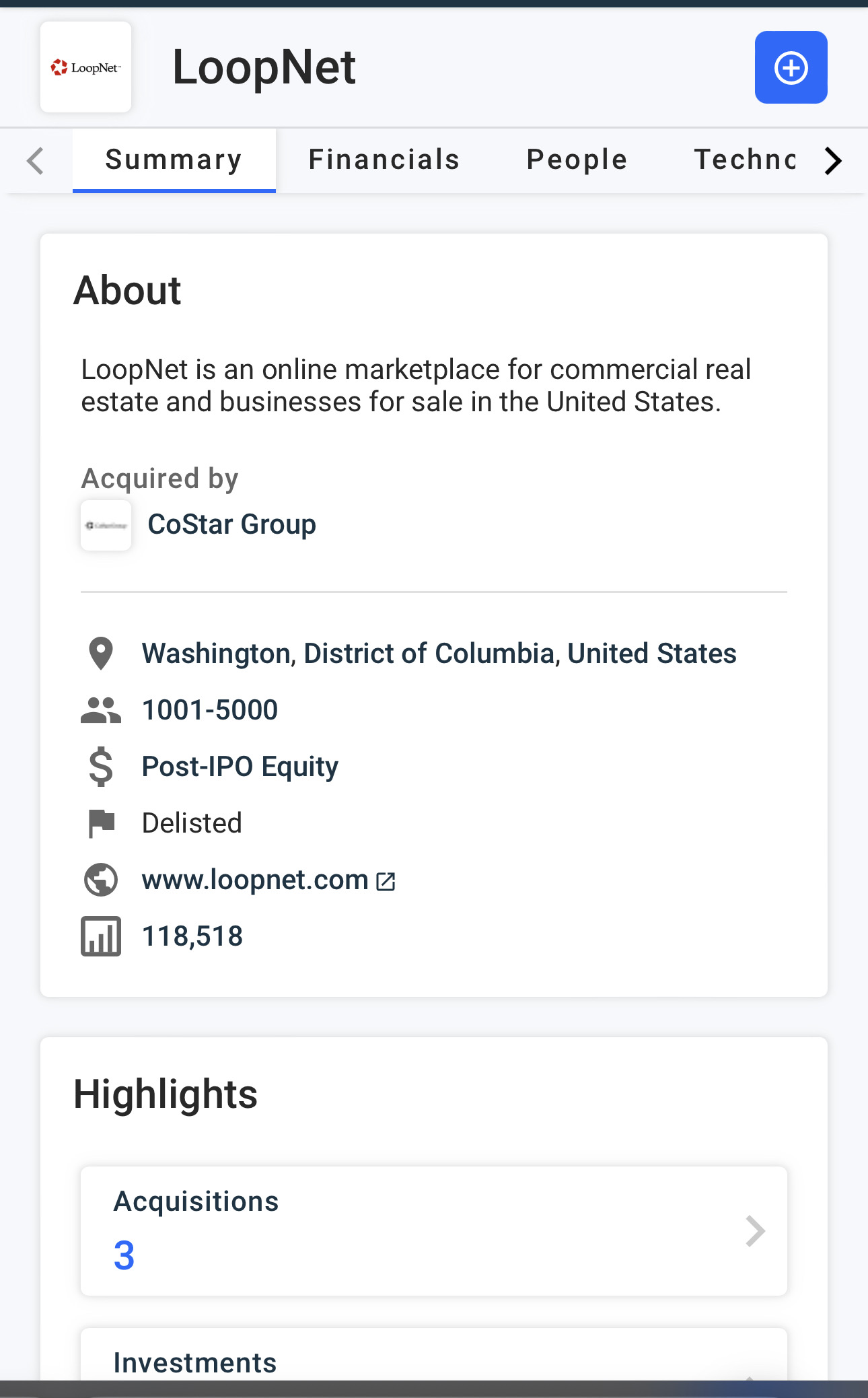The width and height of the screenshot is (868, 1398).
Task: Click the dollar sign funding icon
Action: (x=101, y=767)
